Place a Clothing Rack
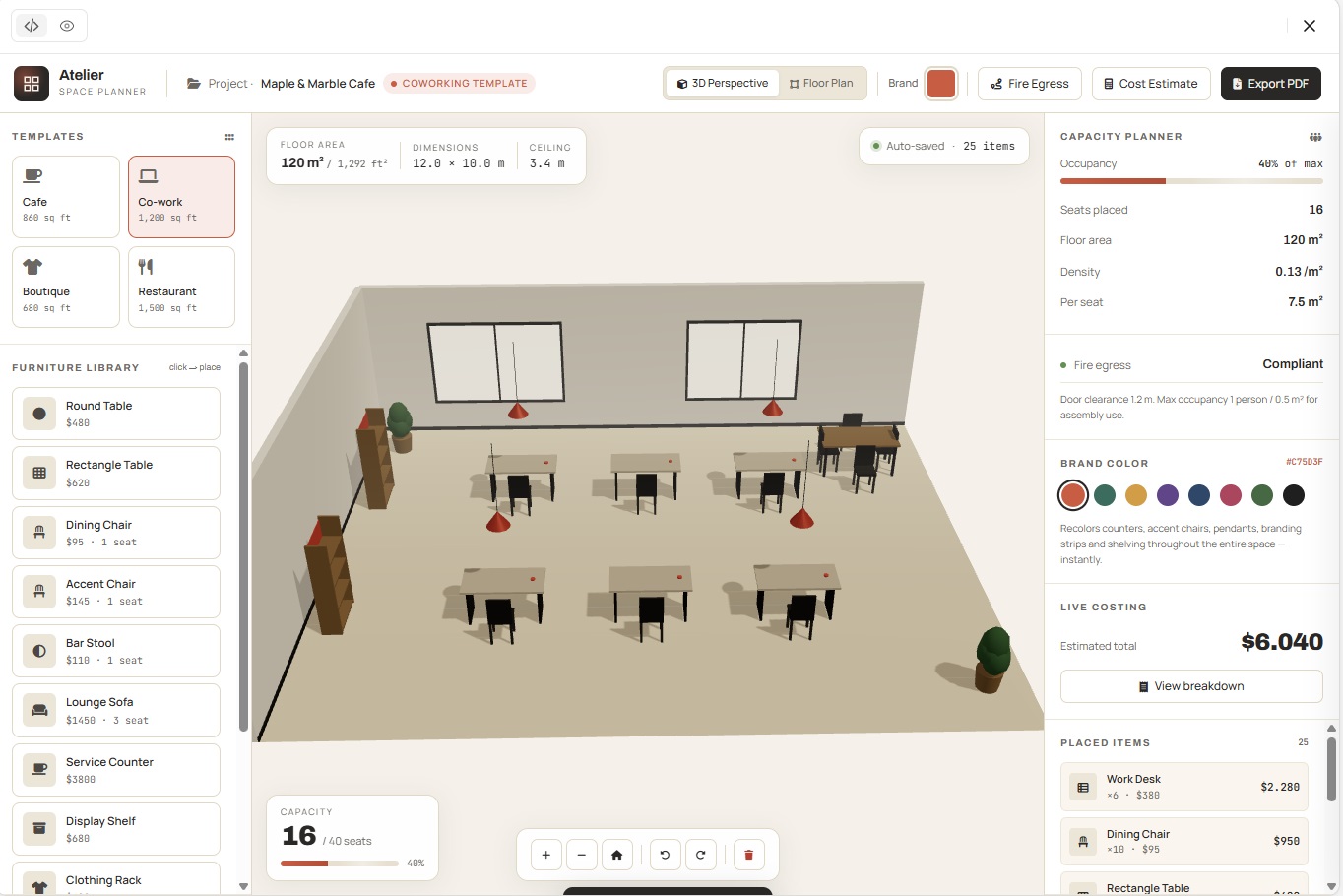Viewport: 1343px width, 896px height. click(116, 878)
